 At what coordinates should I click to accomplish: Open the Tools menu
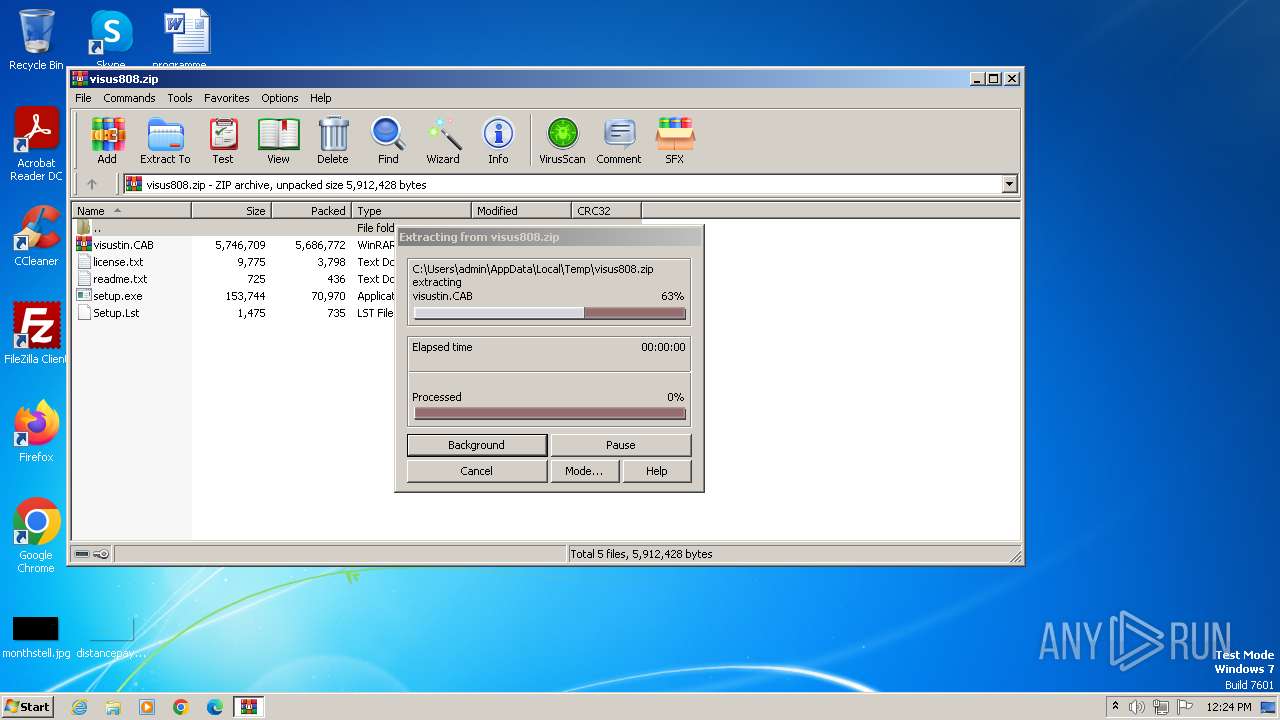click(180, 98)
